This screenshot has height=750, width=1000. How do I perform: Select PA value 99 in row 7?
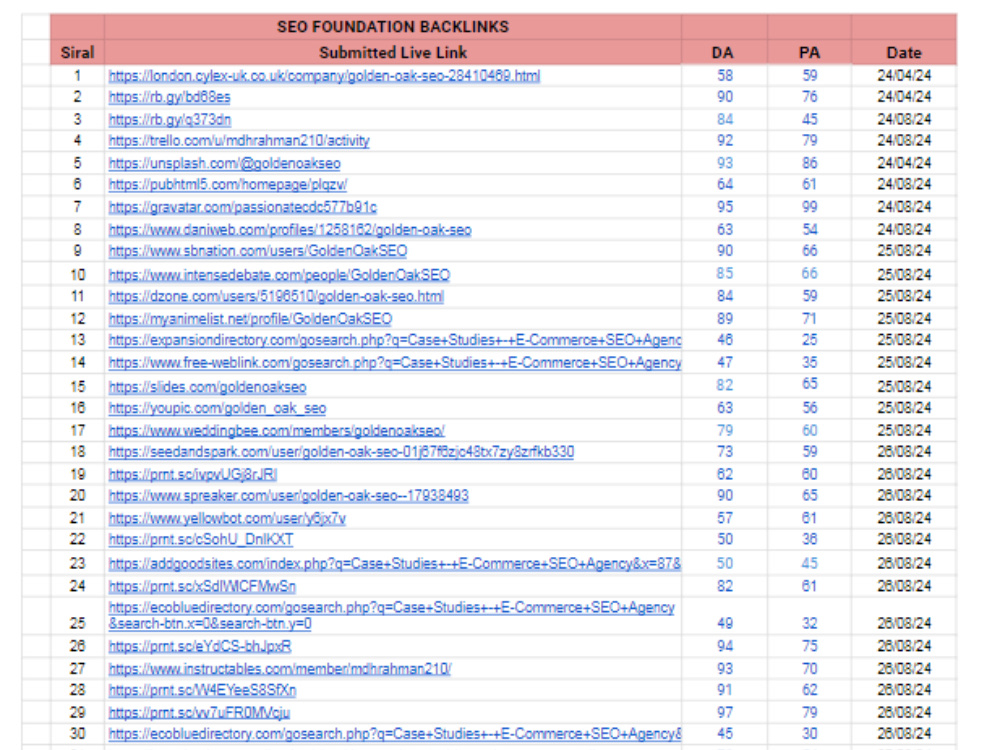point(810,207)
